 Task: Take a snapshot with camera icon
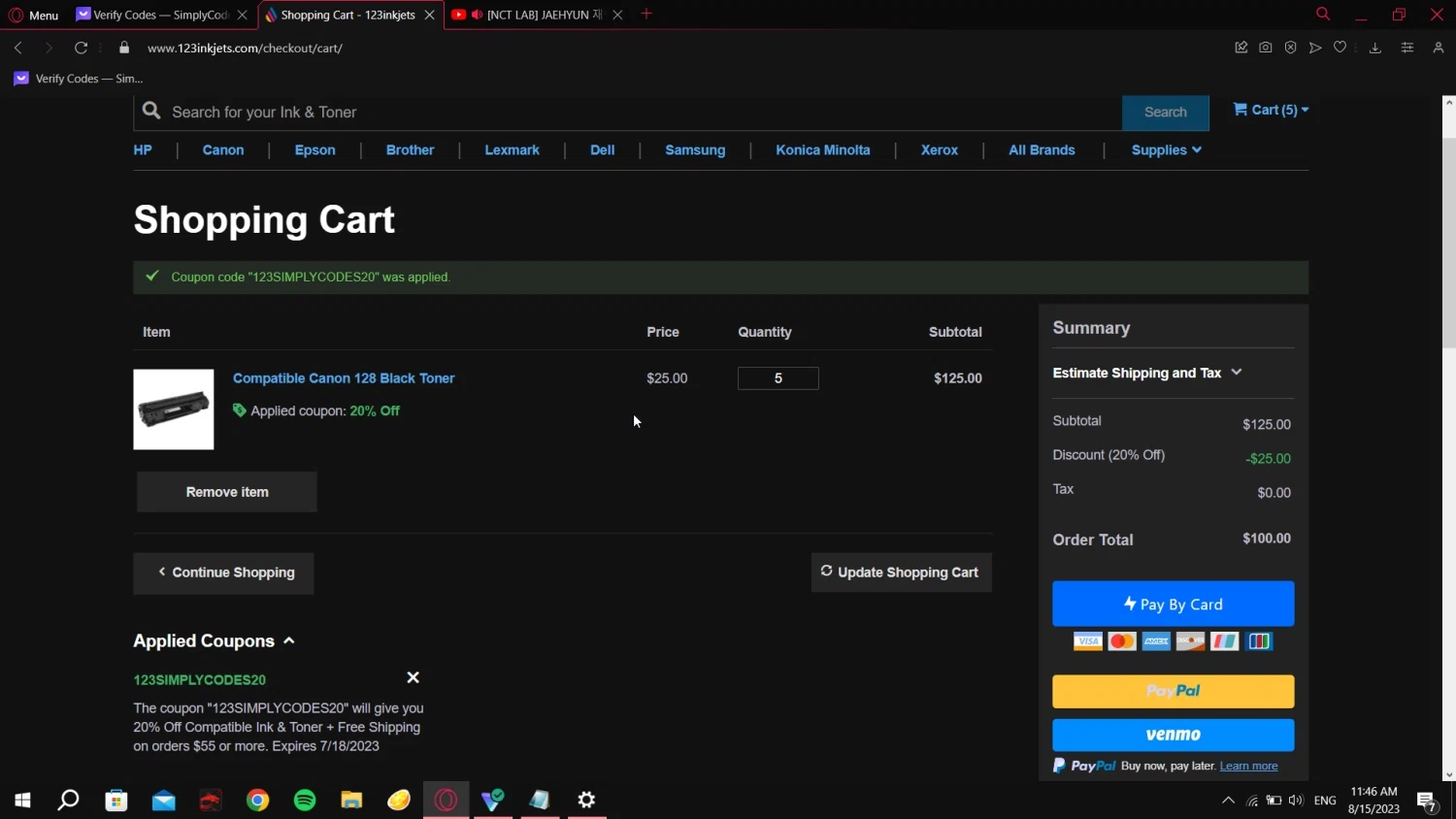(x=1266, y=48)
